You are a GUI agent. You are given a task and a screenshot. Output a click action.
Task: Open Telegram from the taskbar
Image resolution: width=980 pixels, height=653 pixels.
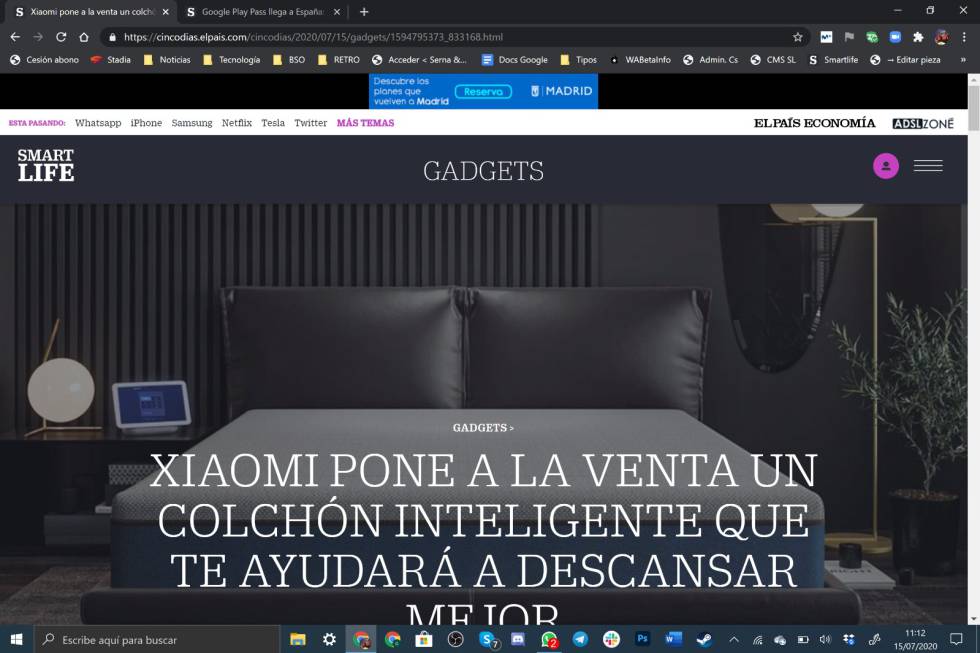[x=580, y=639]
